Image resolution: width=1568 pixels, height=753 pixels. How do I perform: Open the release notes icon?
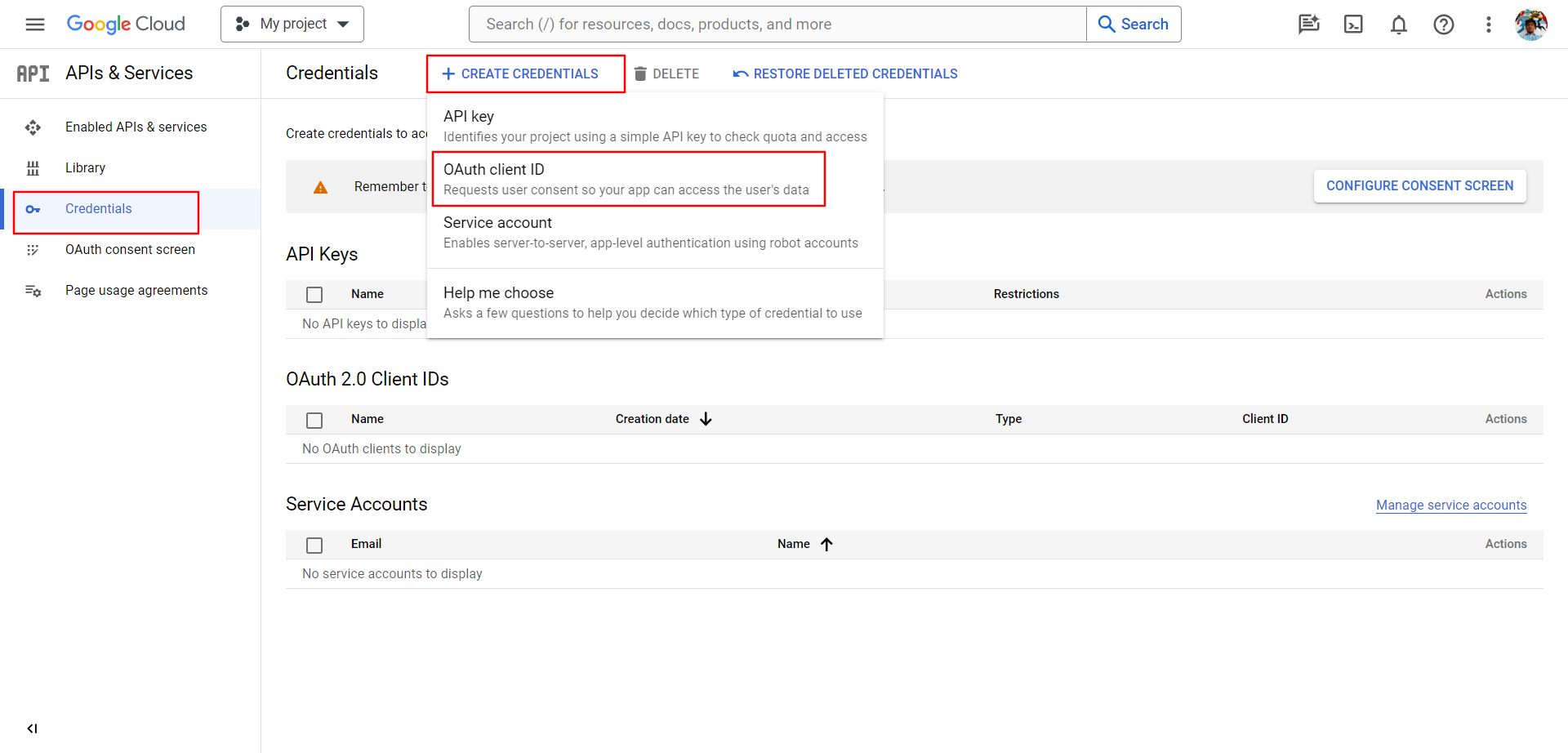click(x=1308, y=24)
